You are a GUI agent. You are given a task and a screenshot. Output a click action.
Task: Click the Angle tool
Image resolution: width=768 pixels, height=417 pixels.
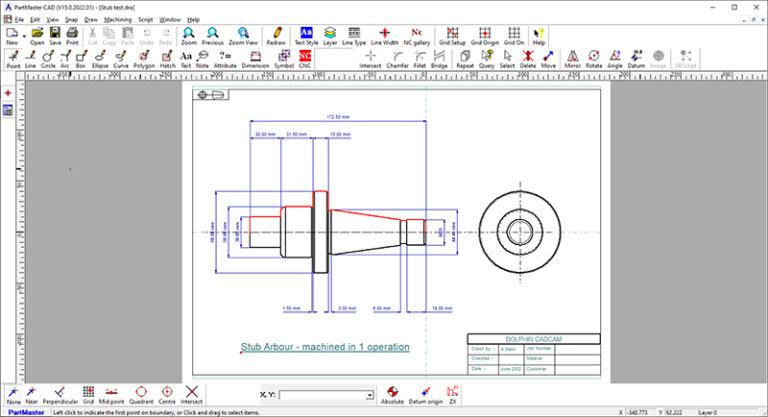pyautogui.click(x=615, y=59)
